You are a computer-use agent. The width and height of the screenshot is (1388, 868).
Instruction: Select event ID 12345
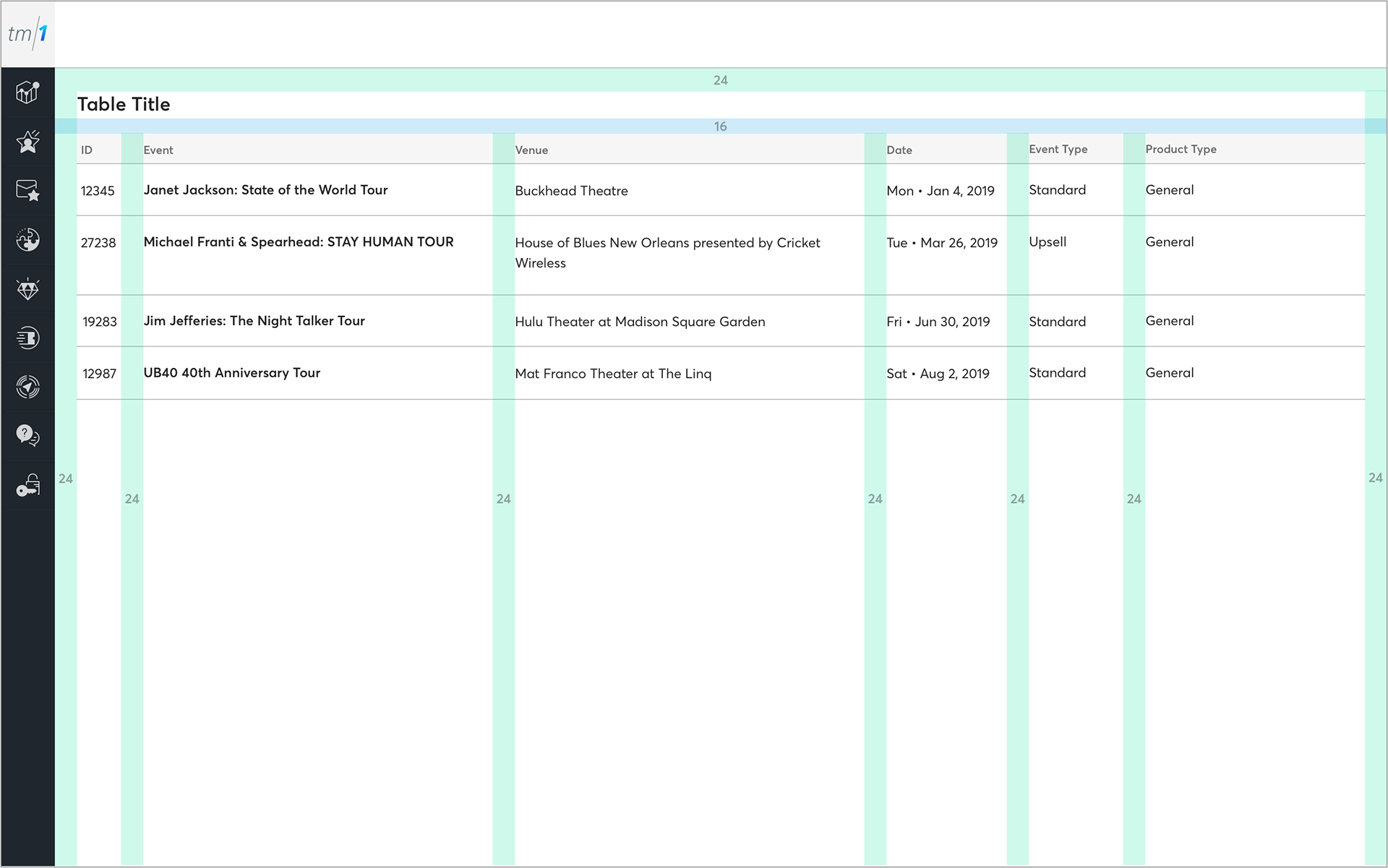click(98, 191)
